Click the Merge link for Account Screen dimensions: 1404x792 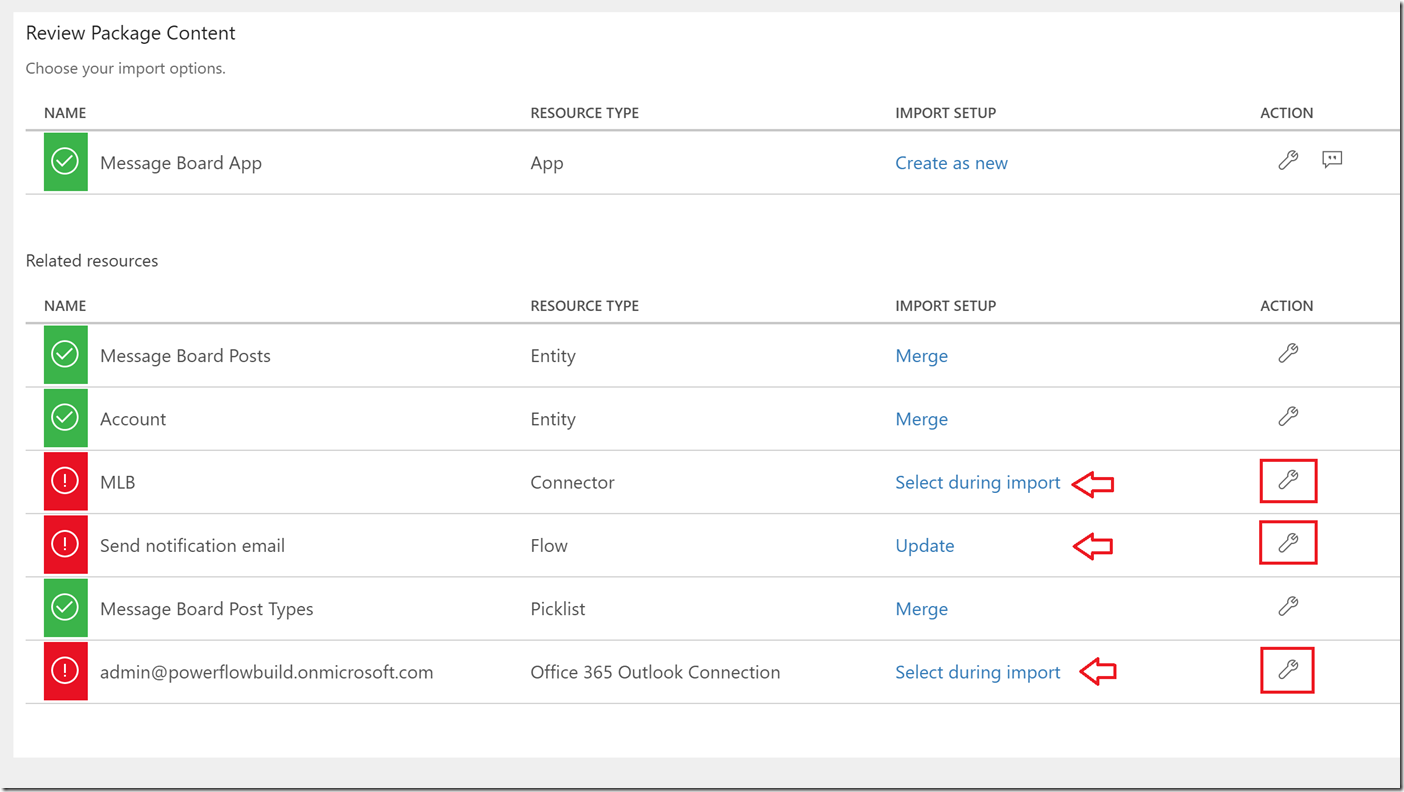pyautogui.click(x=921, y=418)
